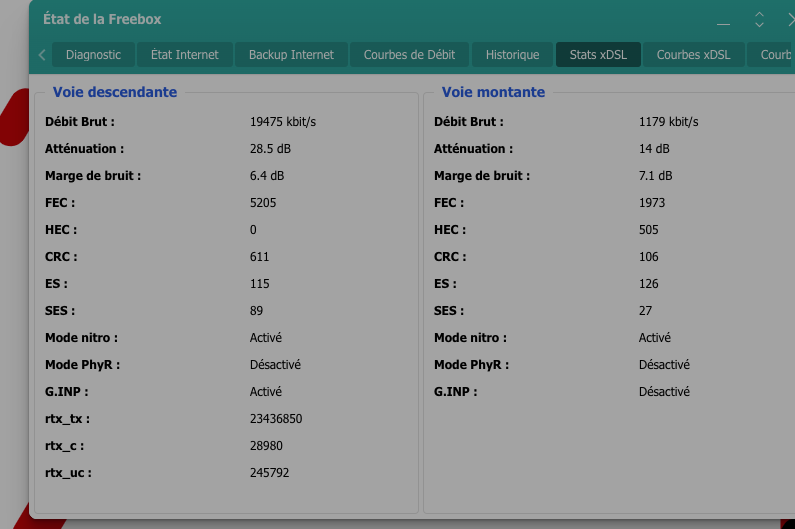795x529 pixels.
Task: Go to the Historique tab
Action: pos(512,55)
